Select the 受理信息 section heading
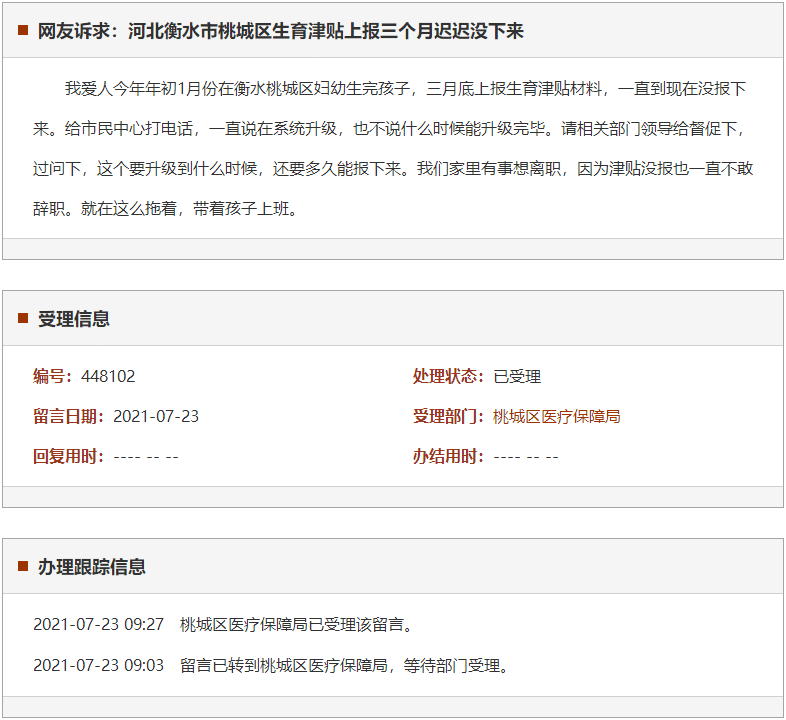 tap(74, 319)
